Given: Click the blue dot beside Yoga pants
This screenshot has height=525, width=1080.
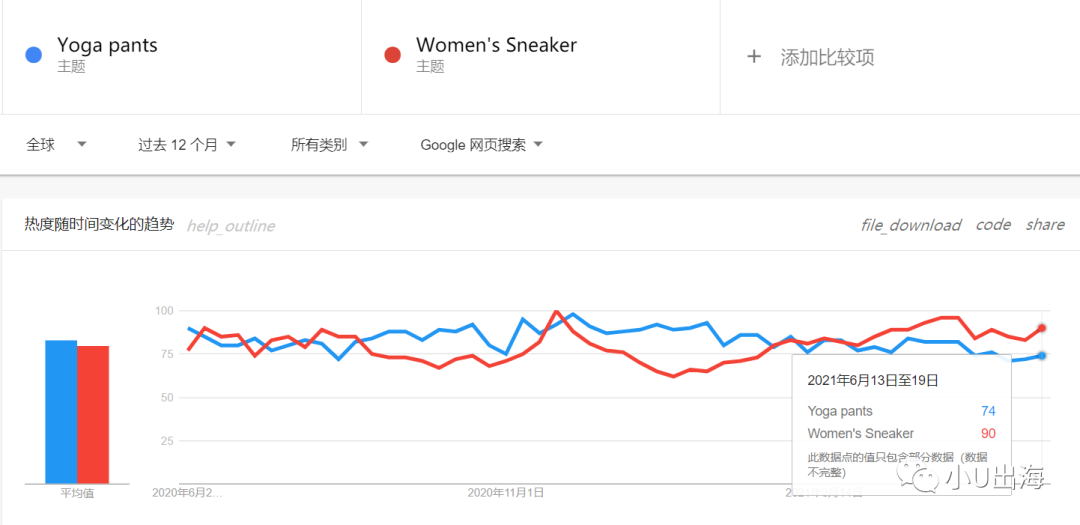Looking at the screenshot, I should [x=33, y=55].
